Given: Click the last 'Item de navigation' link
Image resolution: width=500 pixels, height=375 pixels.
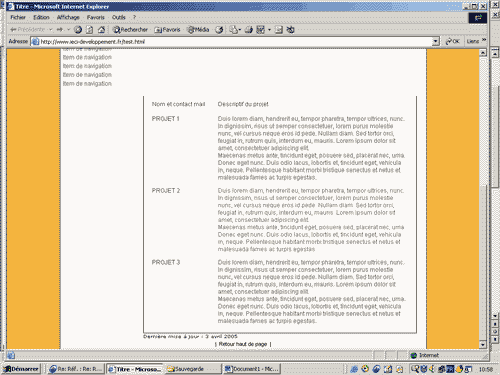Looking at the screenshot, I should (87, 83).
